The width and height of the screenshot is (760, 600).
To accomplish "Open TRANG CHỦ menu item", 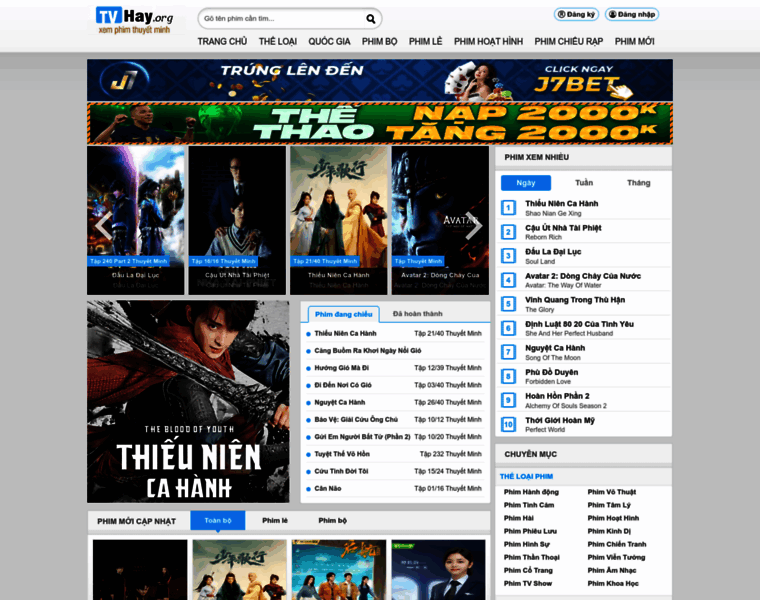I will 222,42.
